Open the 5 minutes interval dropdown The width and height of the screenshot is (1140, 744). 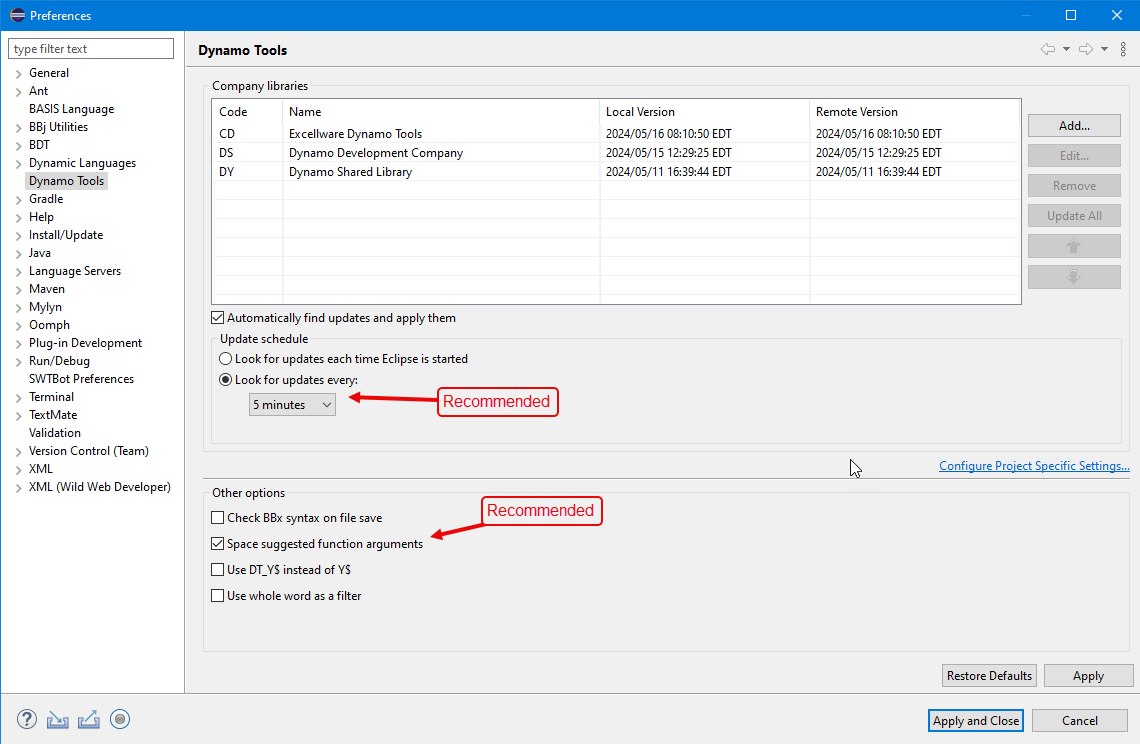(x=292, y=404)
